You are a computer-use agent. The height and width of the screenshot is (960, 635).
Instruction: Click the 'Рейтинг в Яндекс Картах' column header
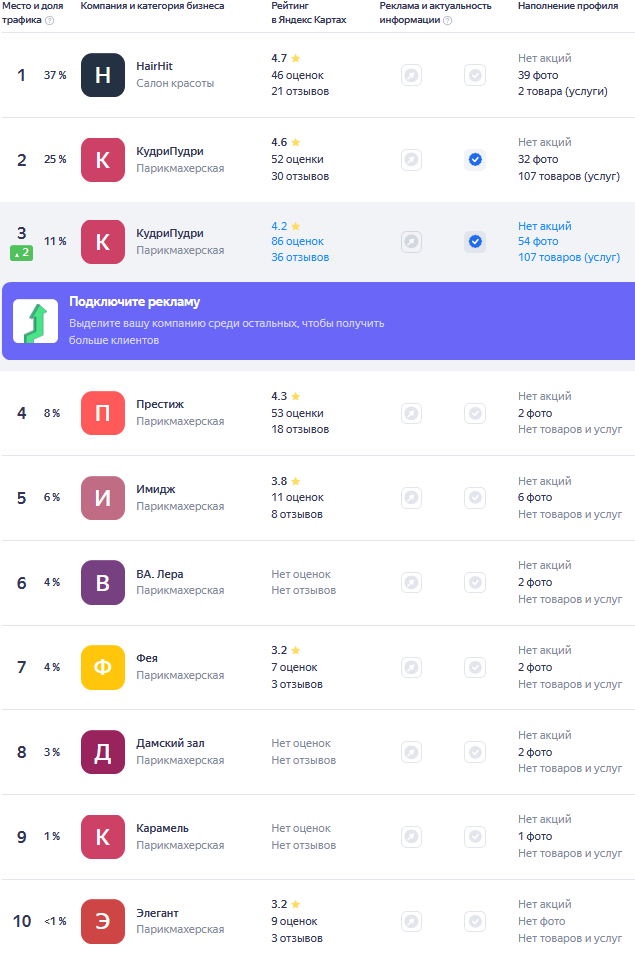coord(309,13)
